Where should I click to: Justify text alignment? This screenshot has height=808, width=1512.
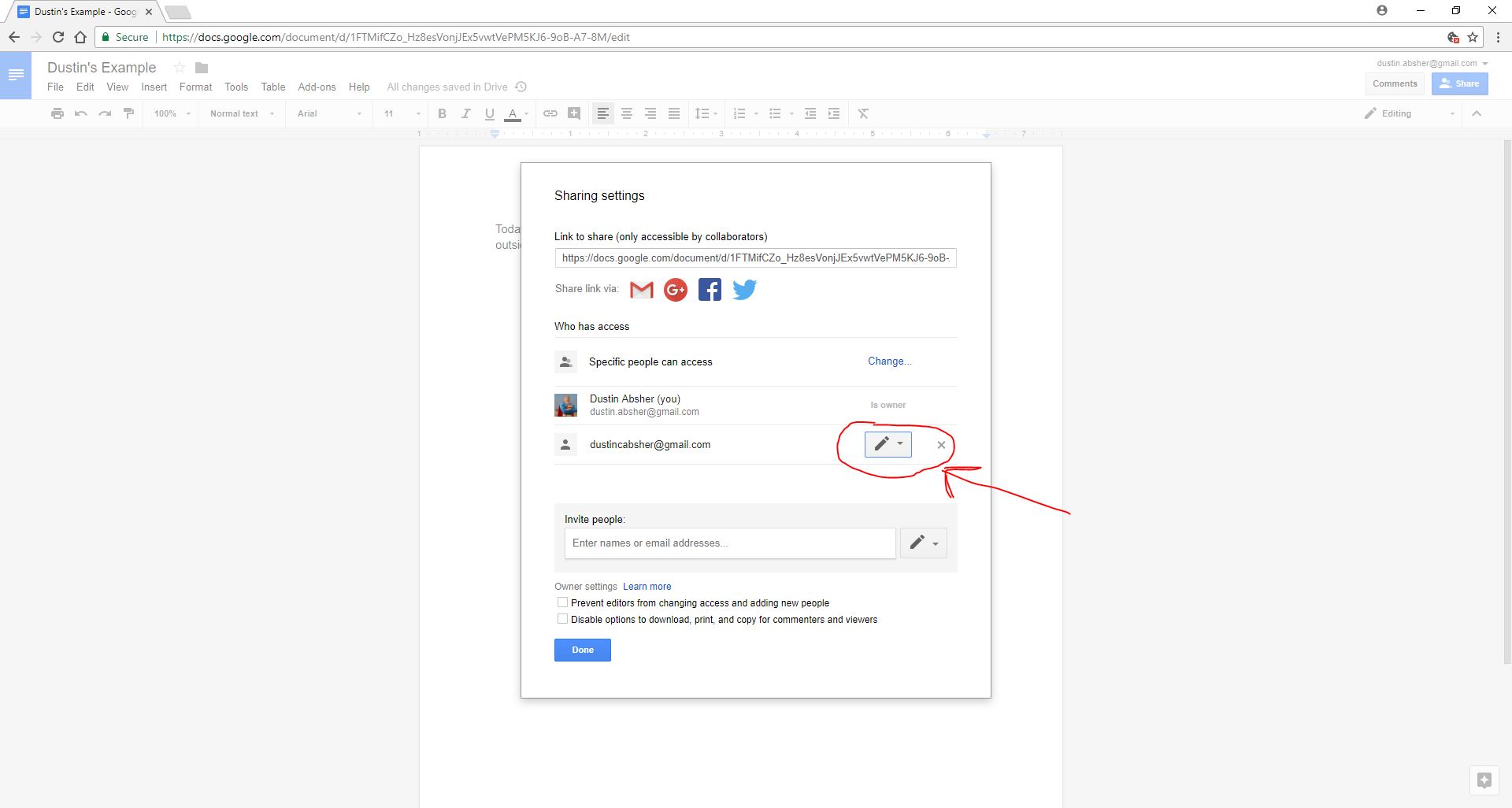(x=674, y=113)
